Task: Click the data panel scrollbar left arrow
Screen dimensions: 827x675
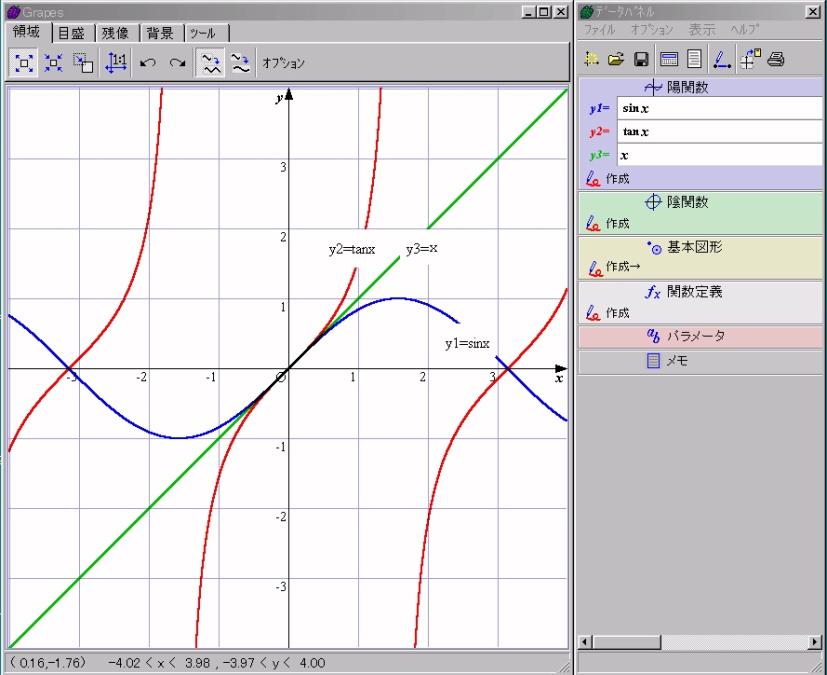Action: pyautogui.click(x=585, y=642)
